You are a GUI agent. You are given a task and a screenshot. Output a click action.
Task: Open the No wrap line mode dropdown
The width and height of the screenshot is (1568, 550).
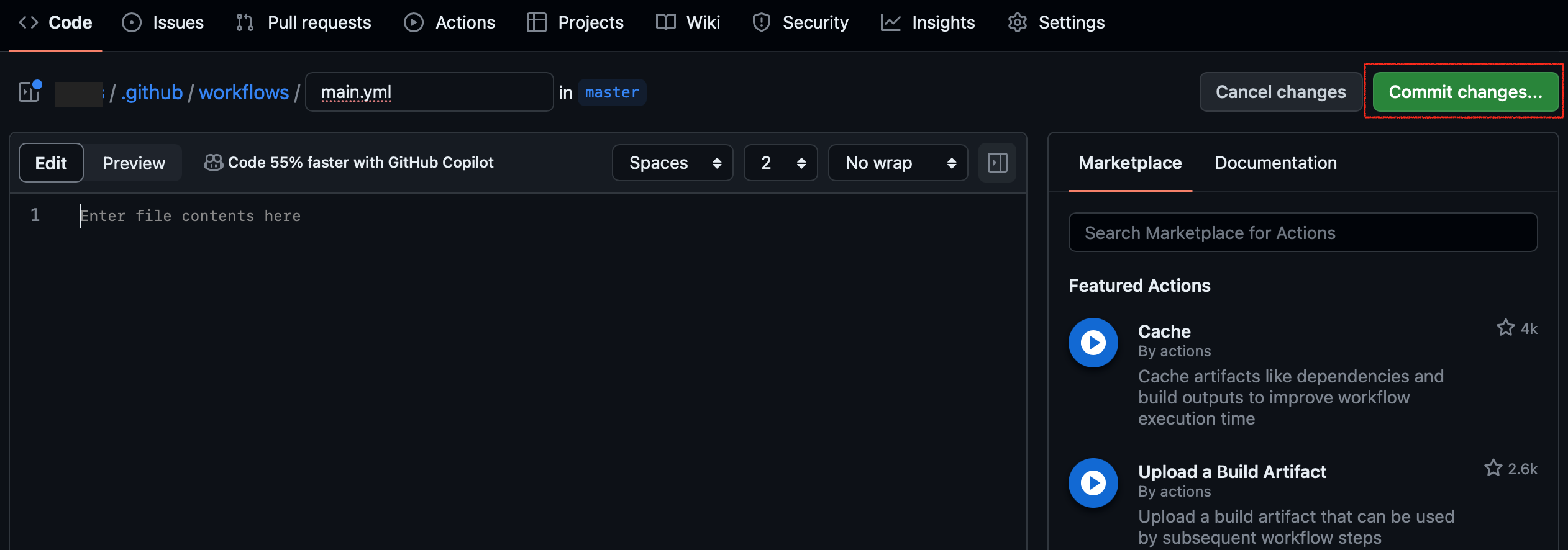click(x=898, y=163)
